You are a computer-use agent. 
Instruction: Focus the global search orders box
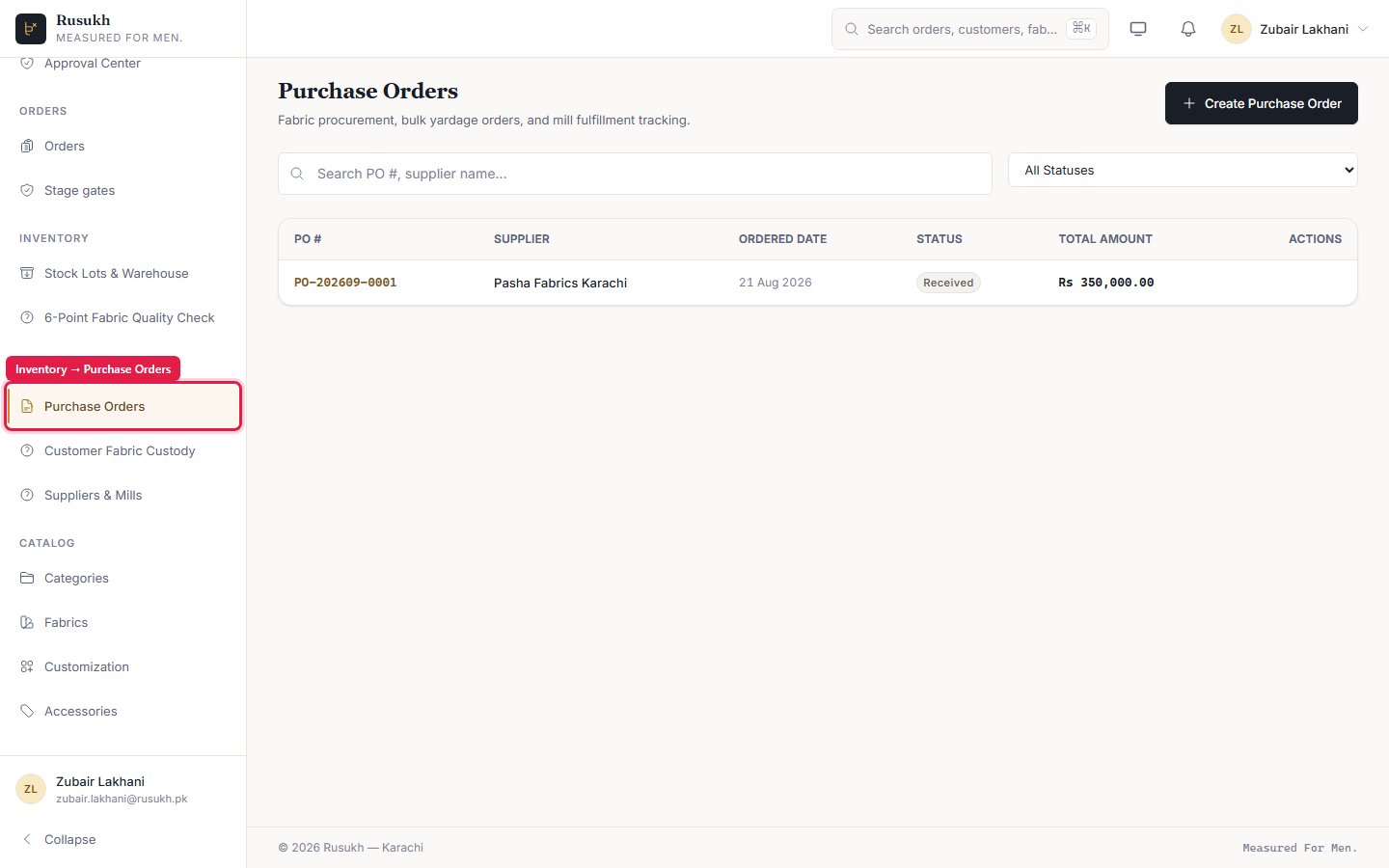click(x=970, y=29)
